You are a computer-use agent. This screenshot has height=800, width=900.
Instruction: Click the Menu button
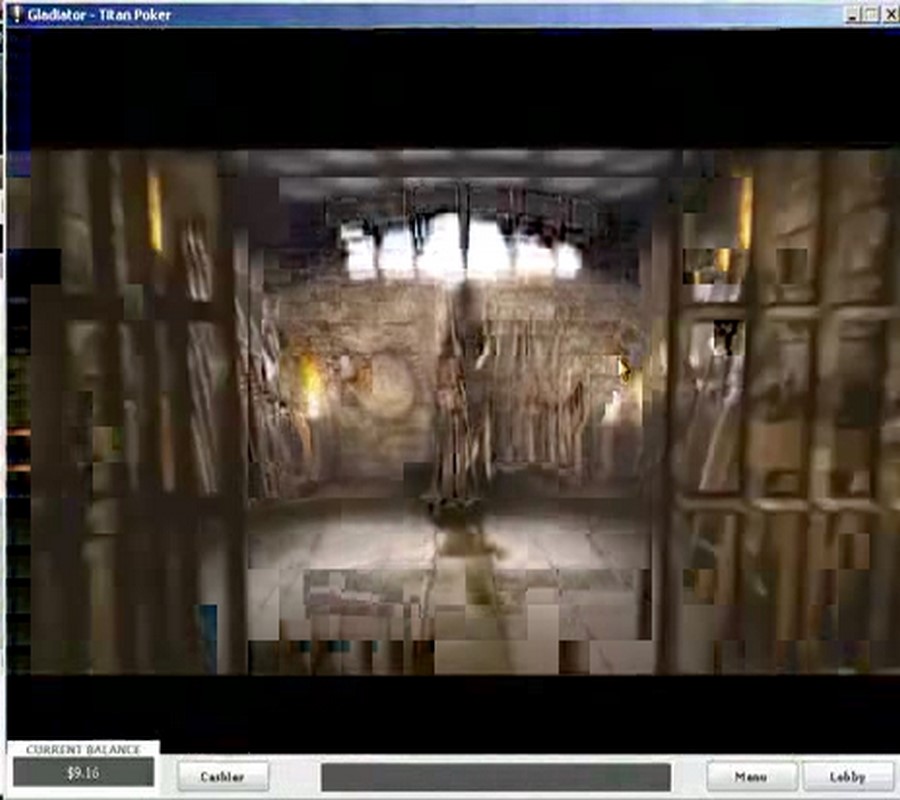(x=751, y=776)
